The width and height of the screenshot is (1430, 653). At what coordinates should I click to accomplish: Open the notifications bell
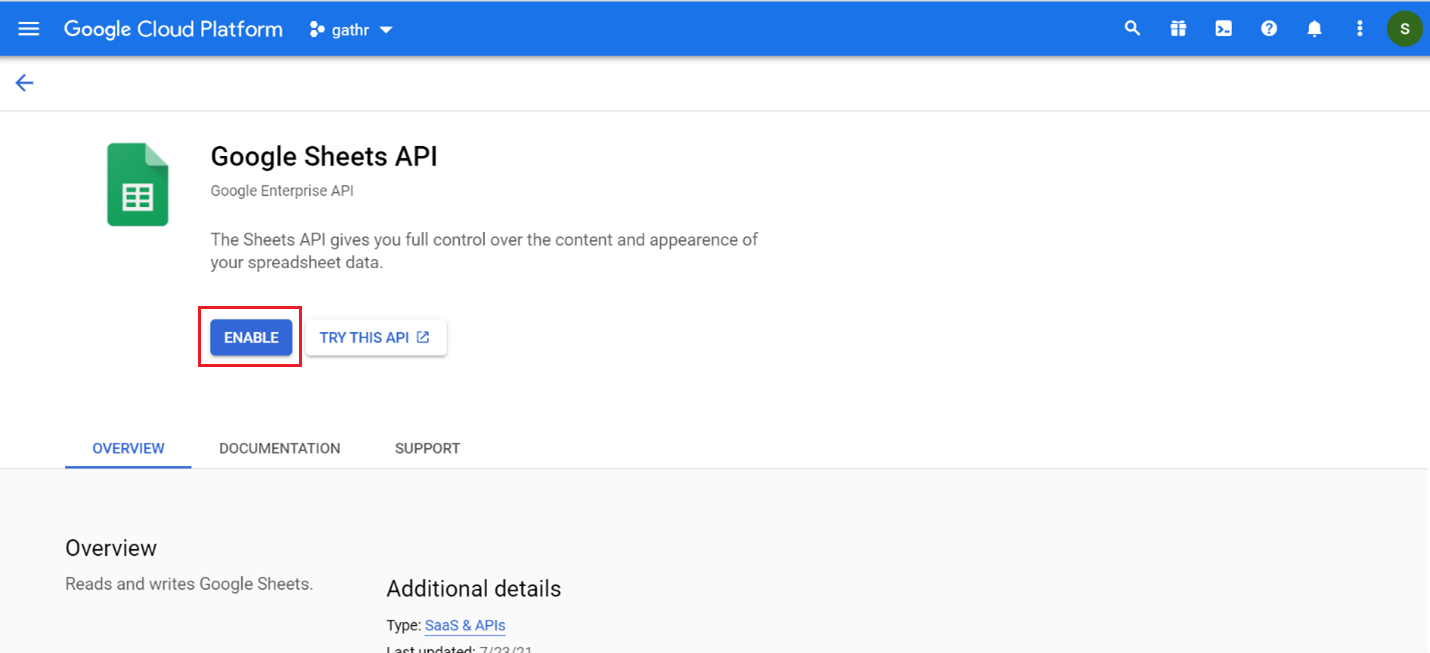tap(1314, 28)
